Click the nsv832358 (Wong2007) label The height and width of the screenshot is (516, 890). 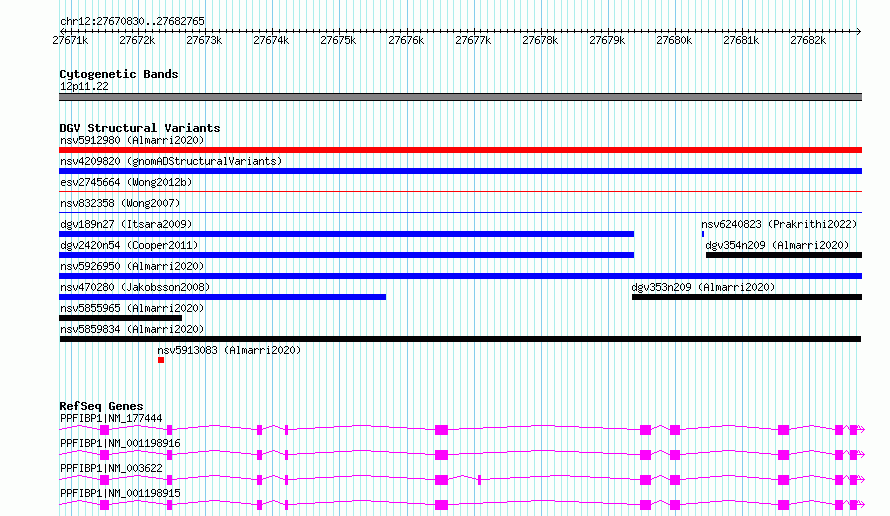[120, 203]
